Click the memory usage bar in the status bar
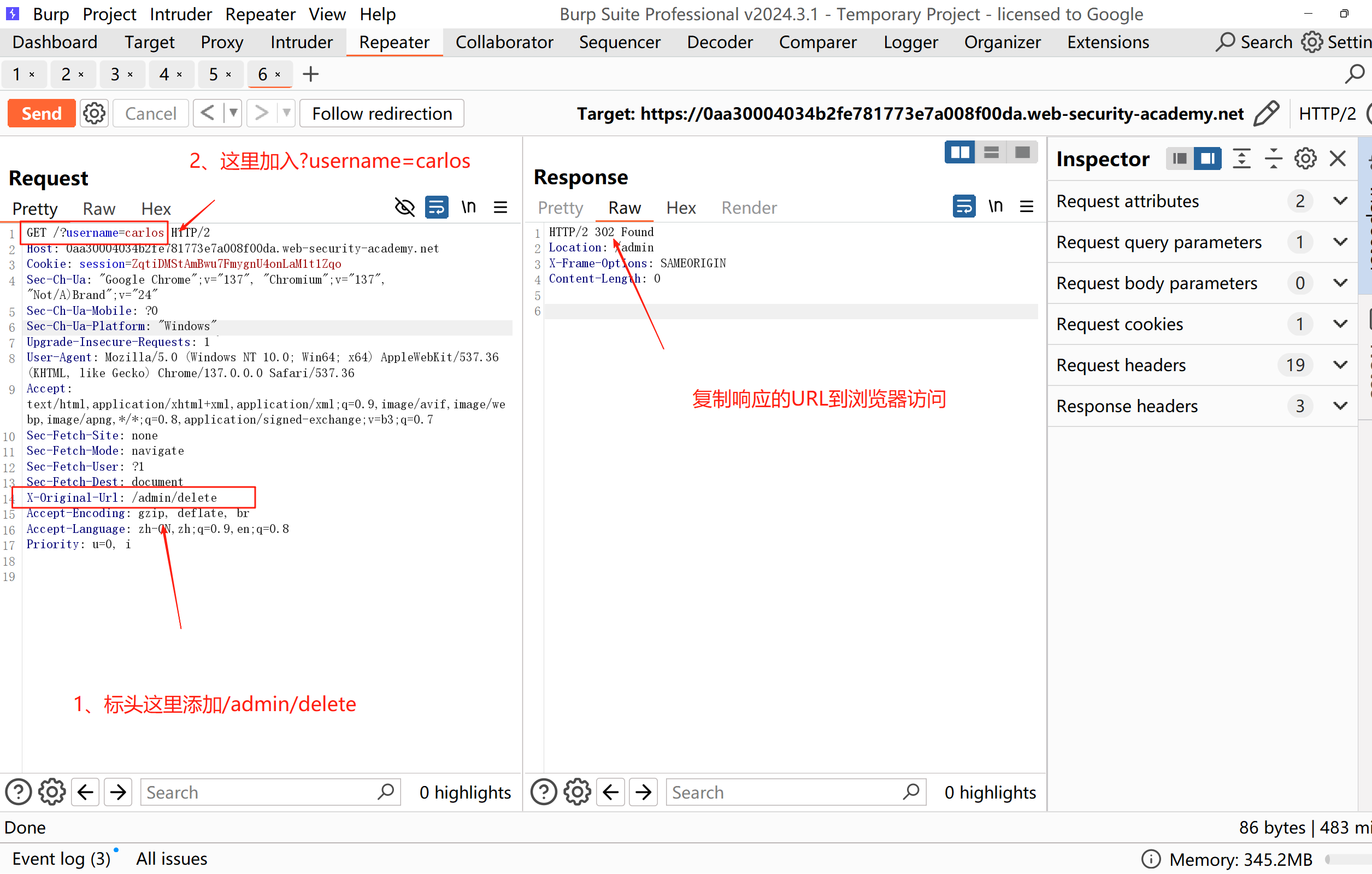Viewport: 1372px width, 874px height. (x=1348, y=859)
